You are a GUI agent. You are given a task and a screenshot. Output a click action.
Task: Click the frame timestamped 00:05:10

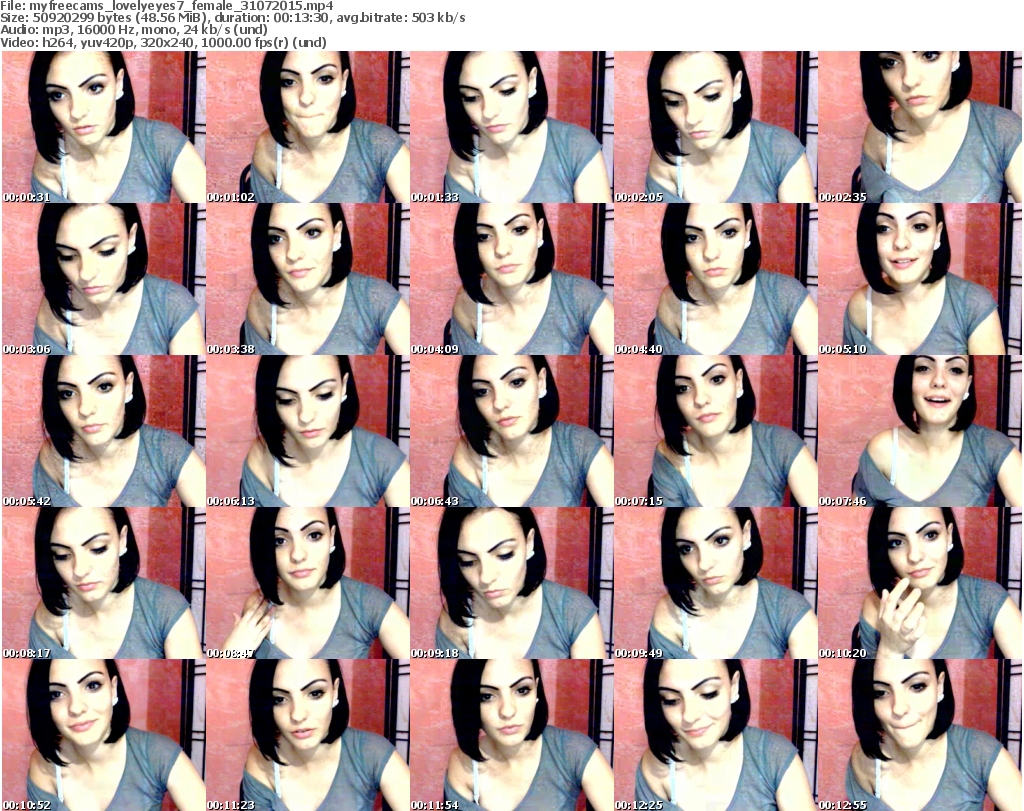tap(920, 279)
